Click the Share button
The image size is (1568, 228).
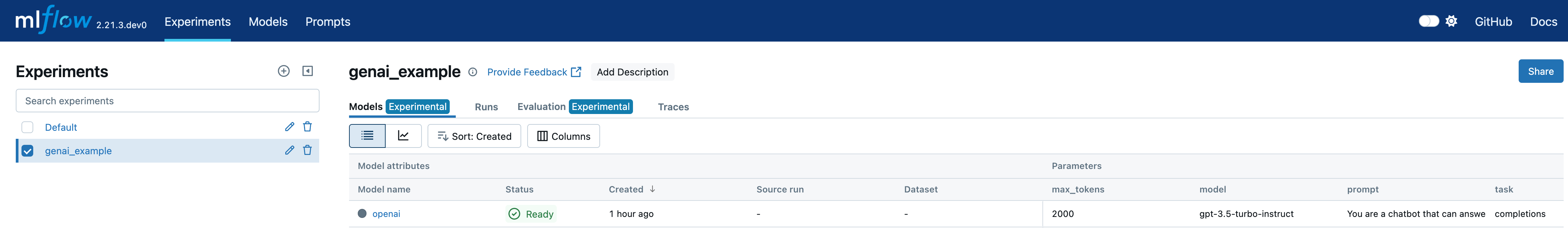tap(1540, 72)
